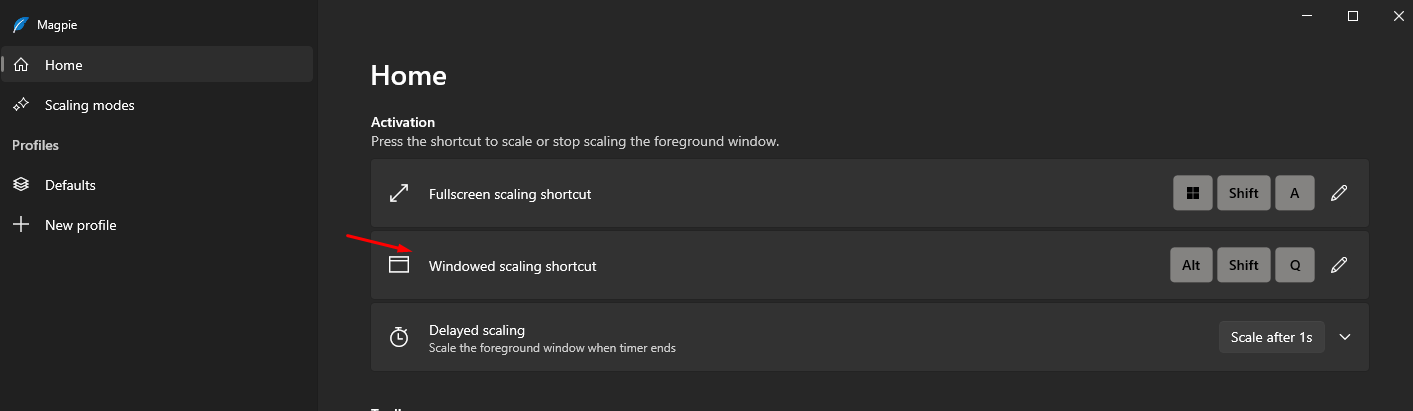Click the Magpie feather app icon
Image resolution: width=1413 pixels, height=411 pixels.
[20, 25]
